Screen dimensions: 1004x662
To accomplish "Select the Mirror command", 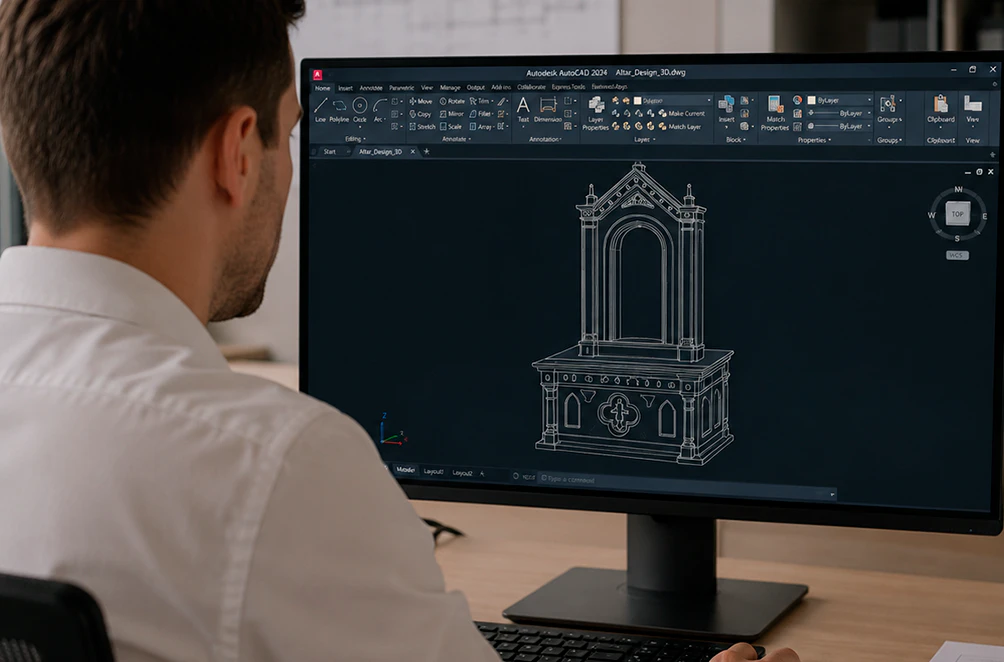I will click(451, 114).
